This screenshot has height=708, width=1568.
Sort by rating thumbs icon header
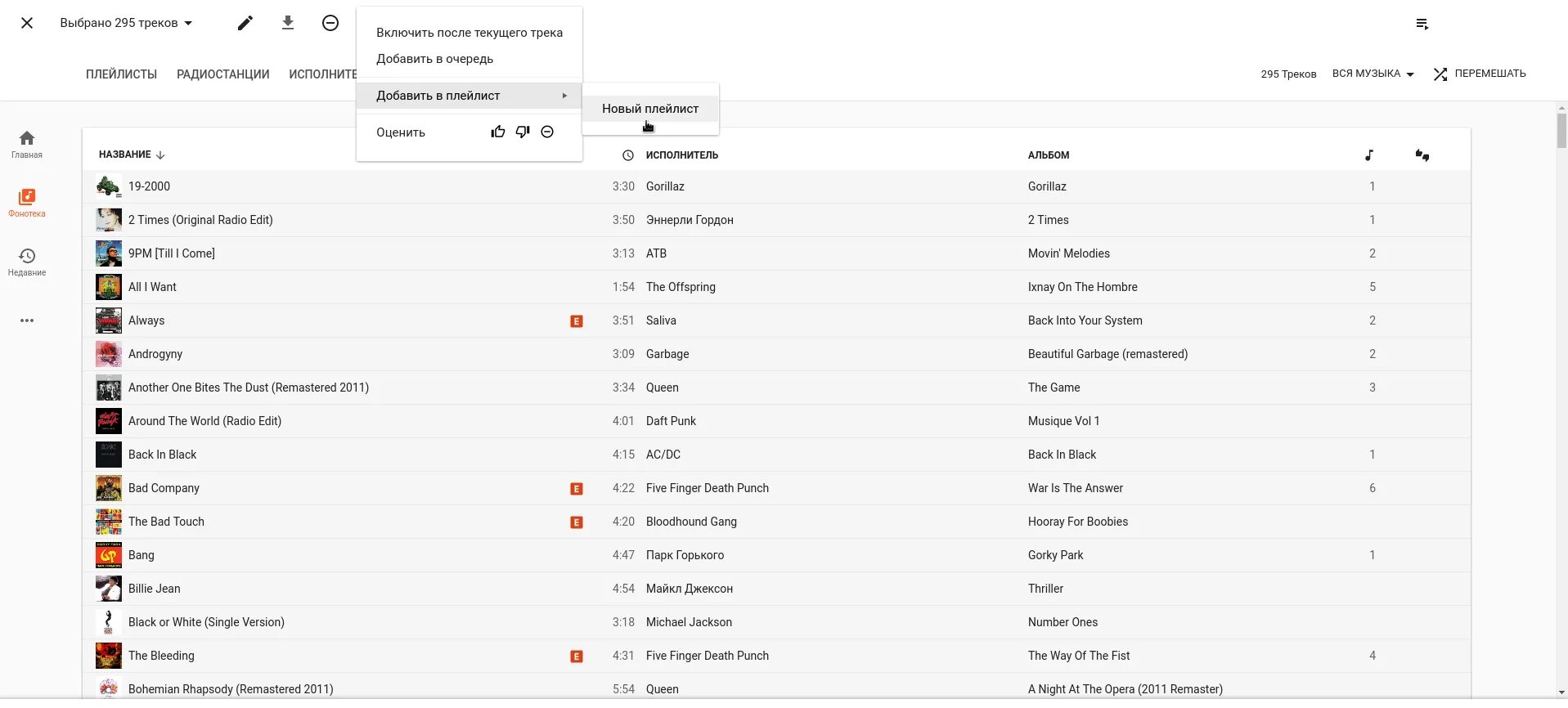click(x=1422, y=155)
